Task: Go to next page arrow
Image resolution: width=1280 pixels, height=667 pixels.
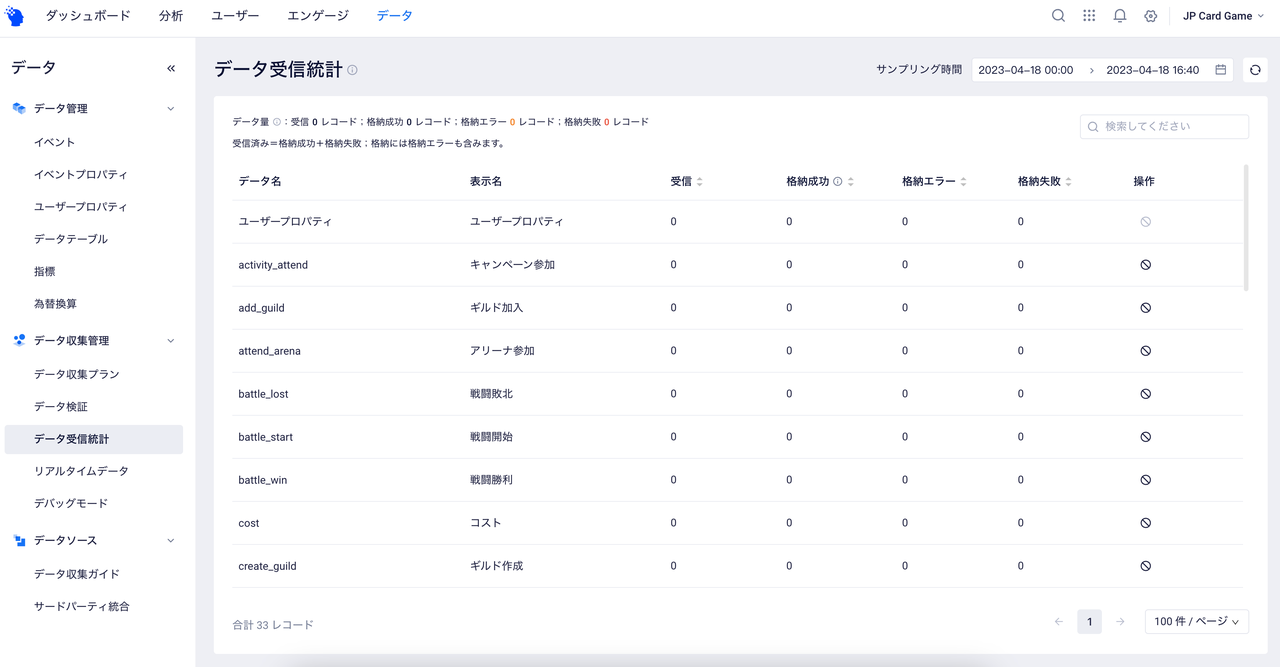Action: 1120,622
